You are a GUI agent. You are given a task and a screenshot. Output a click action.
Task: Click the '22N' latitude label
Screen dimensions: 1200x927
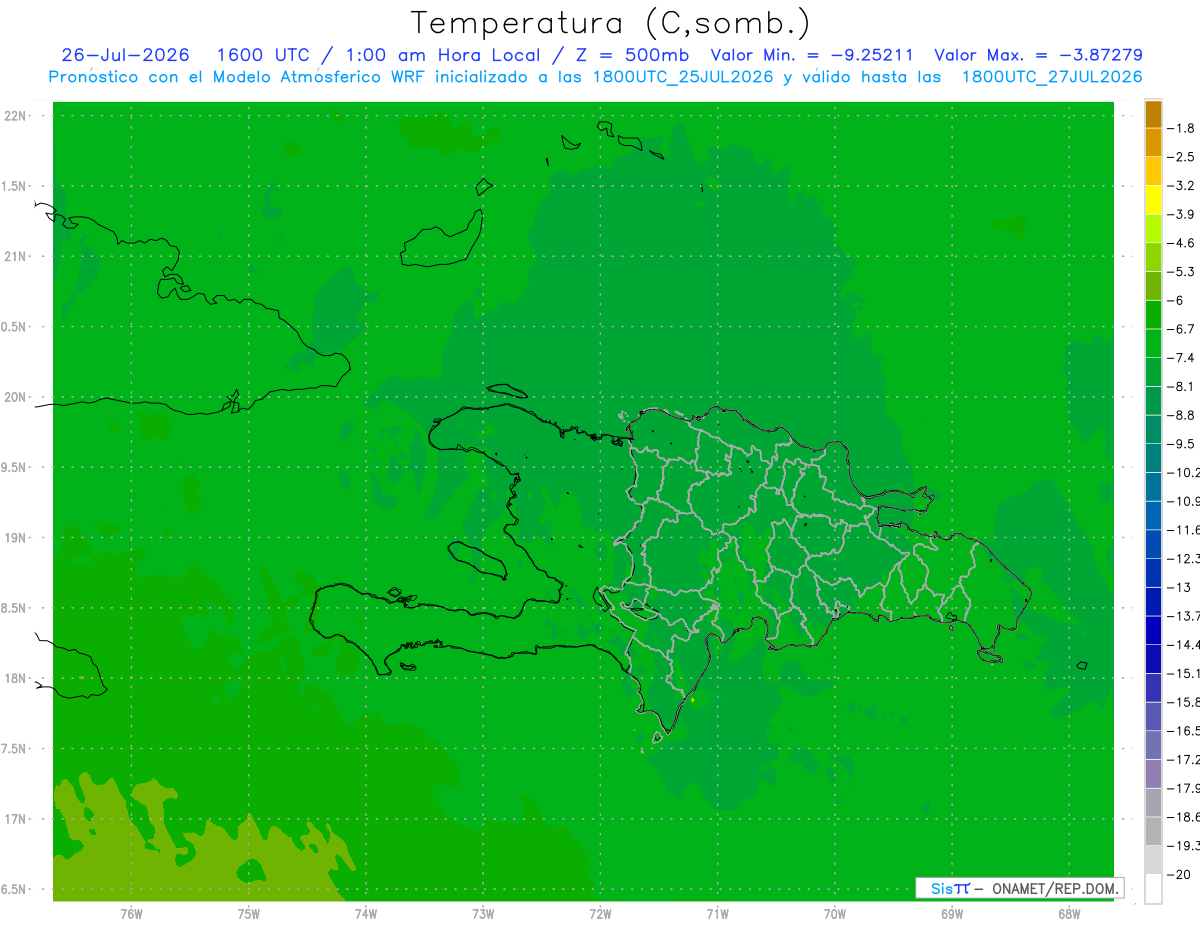coord(15,116)
